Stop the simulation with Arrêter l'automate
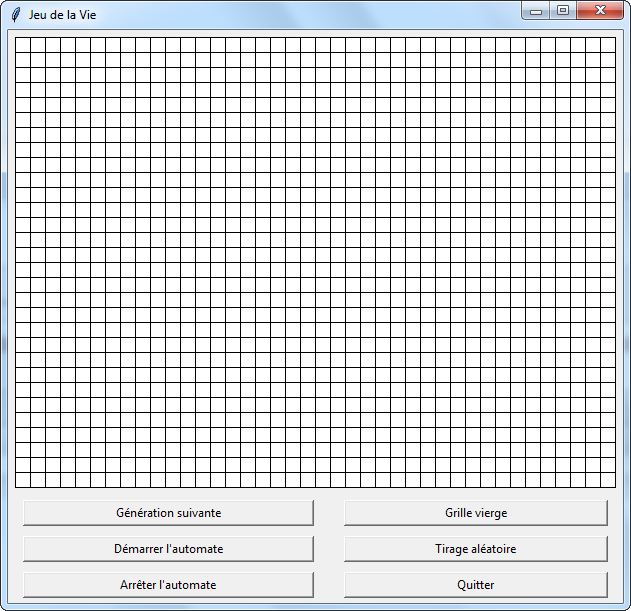Image resolution: width=631 pixels, height=611 pixels. (168, 585)
